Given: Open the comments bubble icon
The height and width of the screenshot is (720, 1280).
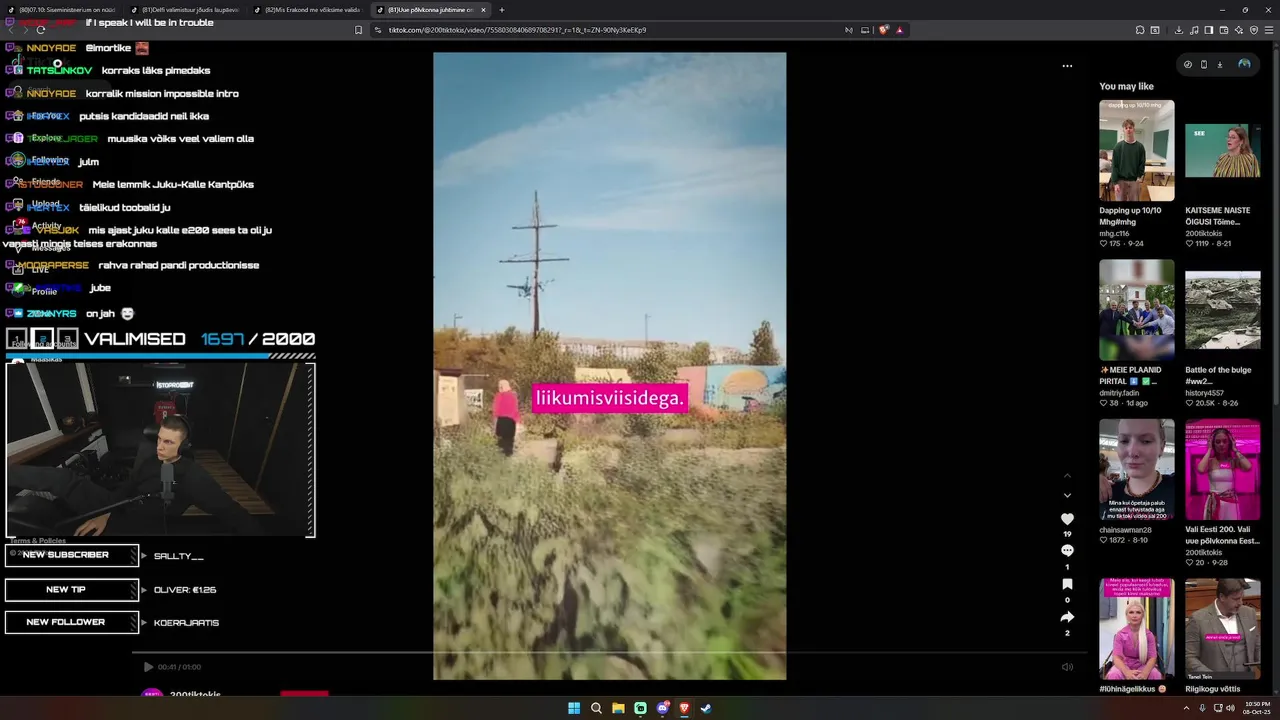Looking at the screenshot, I should click(x=1067, y=551).
